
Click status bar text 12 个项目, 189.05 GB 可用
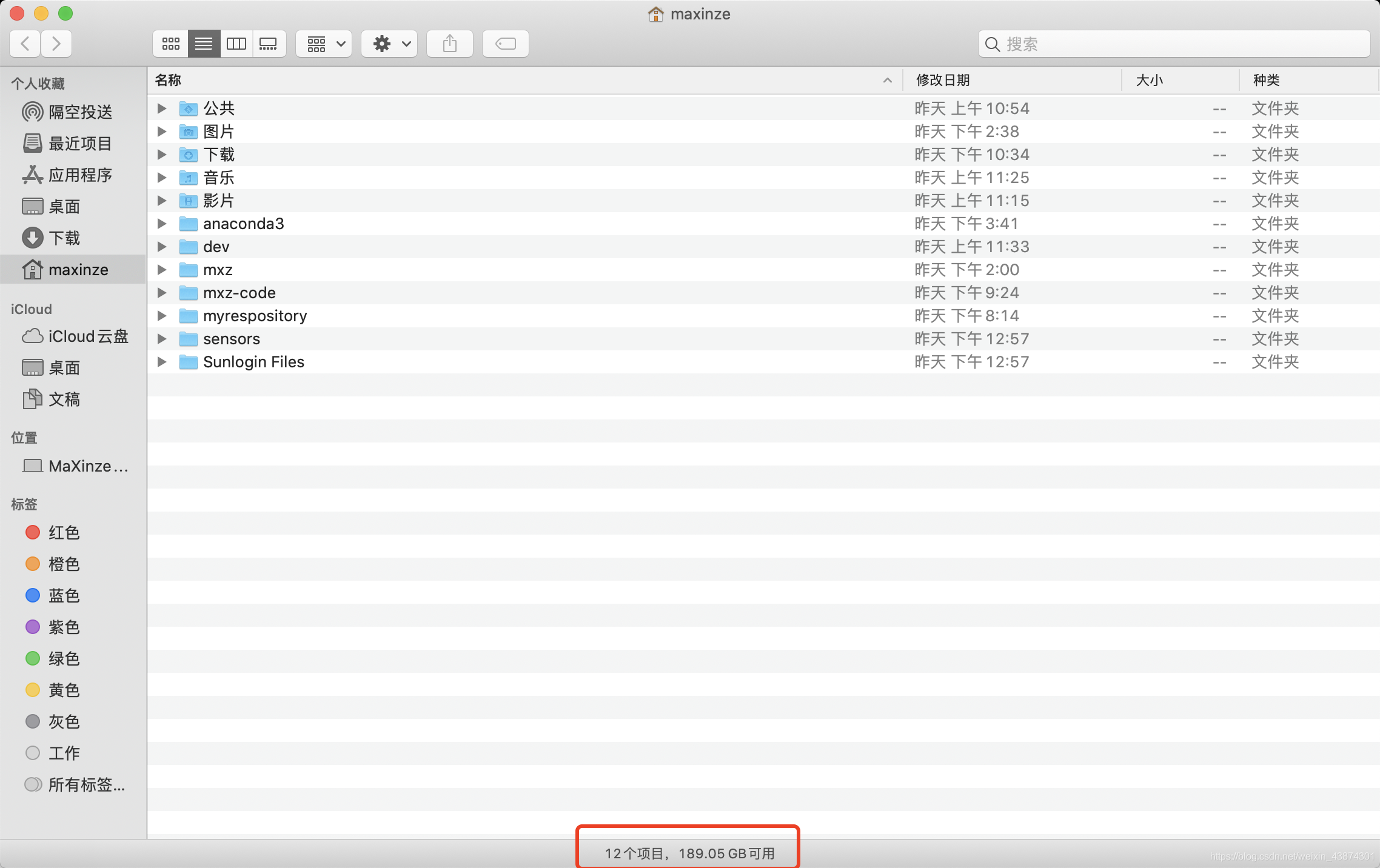click(x=689, y=853)
